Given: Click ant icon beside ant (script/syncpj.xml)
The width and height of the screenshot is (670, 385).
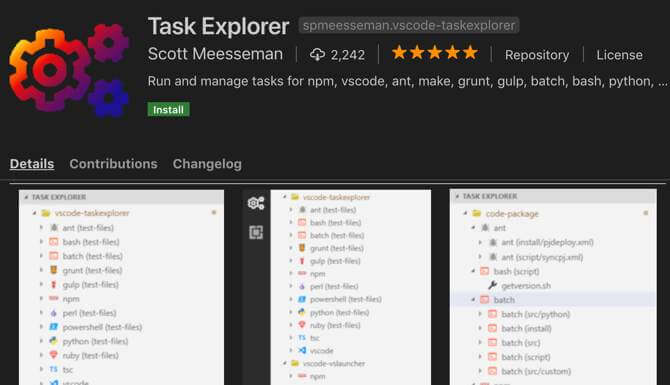Looking at the screenshot, I should [493, 257].
